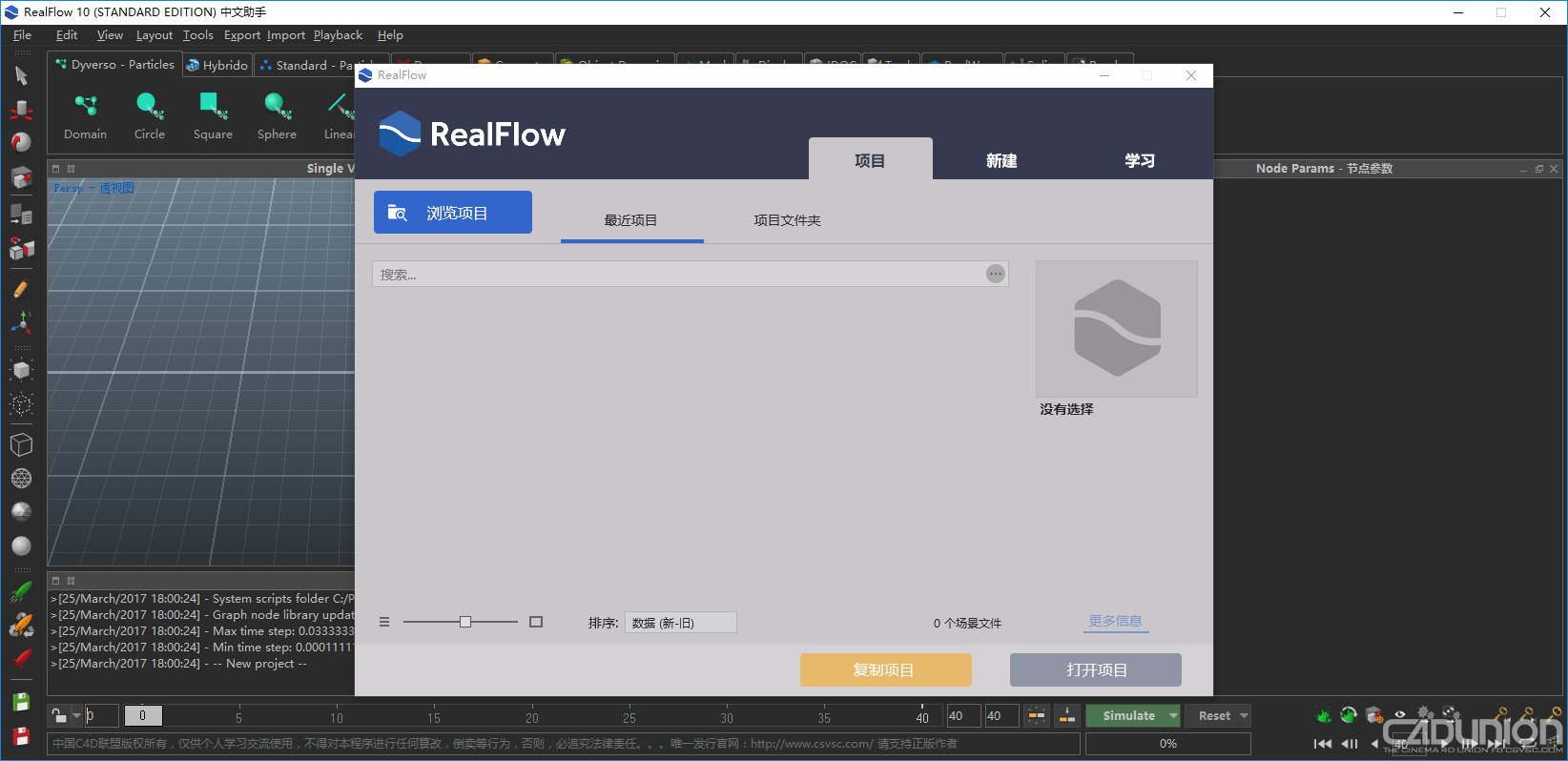
Task: Toggle the timeline marker down-arrow button
Action: (1067, 715)
